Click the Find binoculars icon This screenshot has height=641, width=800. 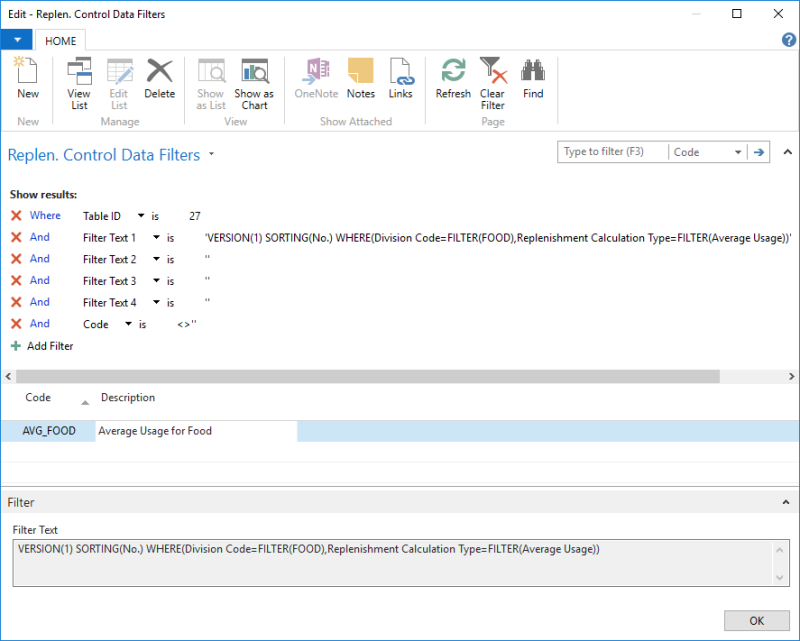(x=533, y=70)
